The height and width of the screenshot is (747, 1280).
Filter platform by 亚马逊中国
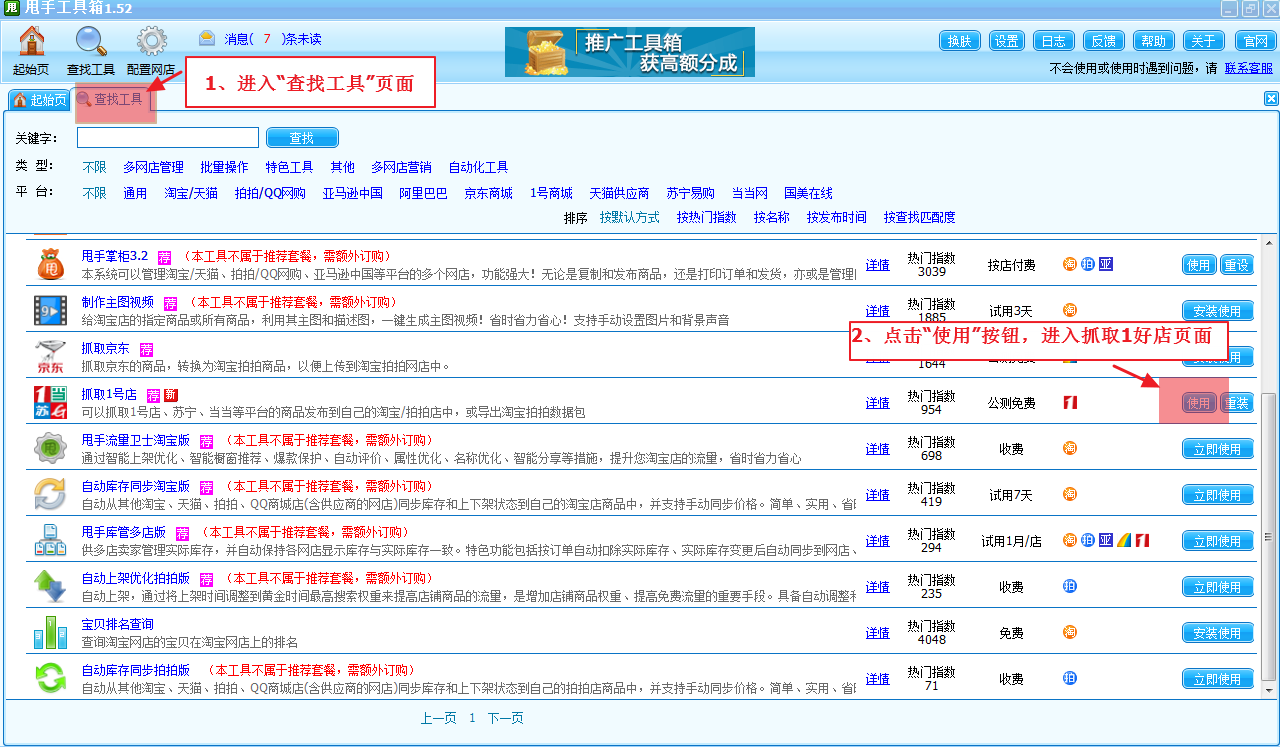(x=352, y=193)
